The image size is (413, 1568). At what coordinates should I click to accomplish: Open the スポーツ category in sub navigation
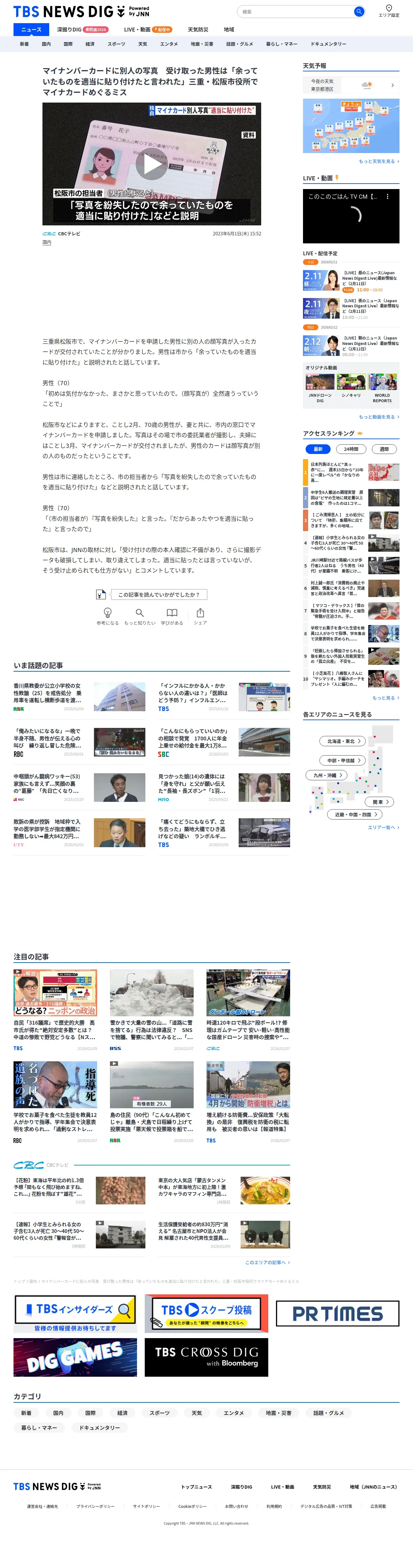click(x=116, y=44)
